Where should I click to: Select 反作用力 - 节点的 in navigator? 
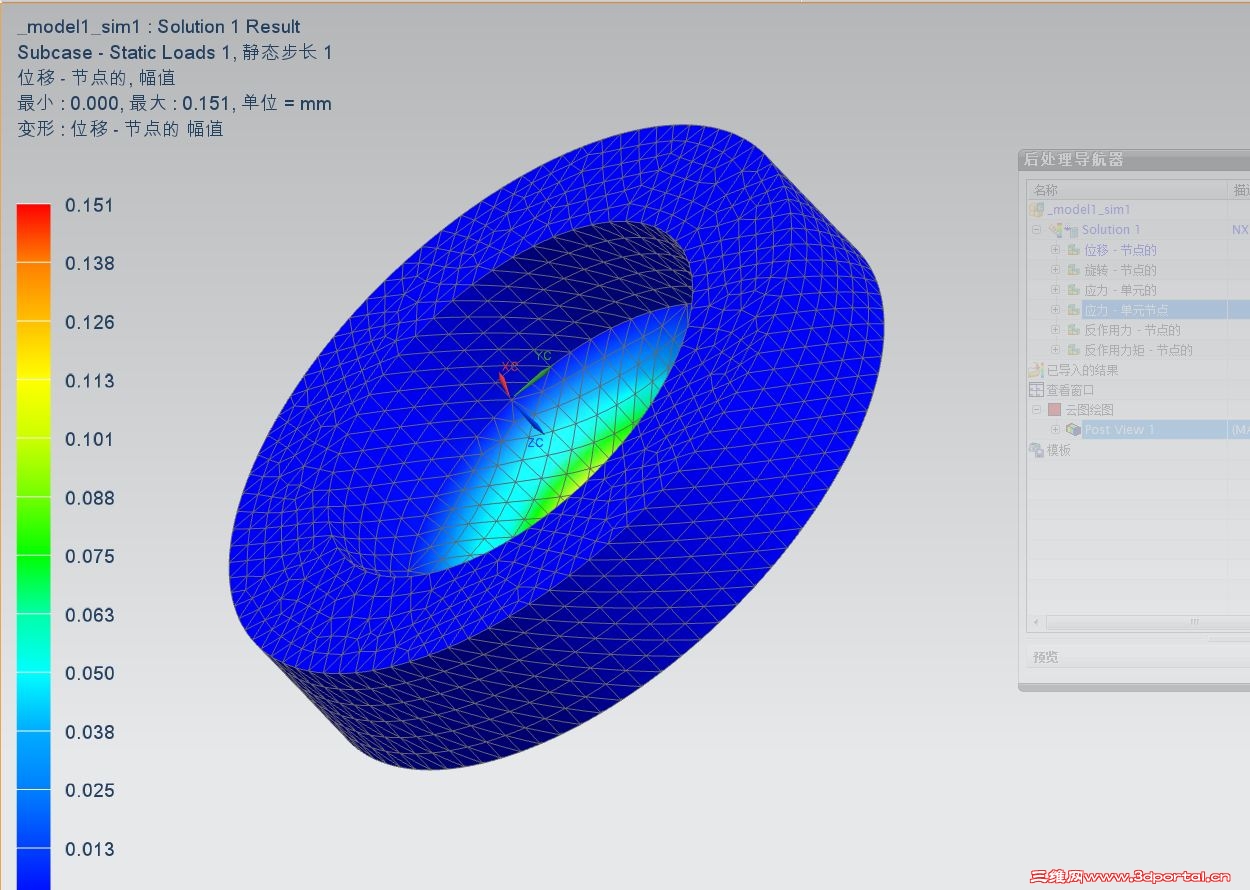[x=1133, y=330]
